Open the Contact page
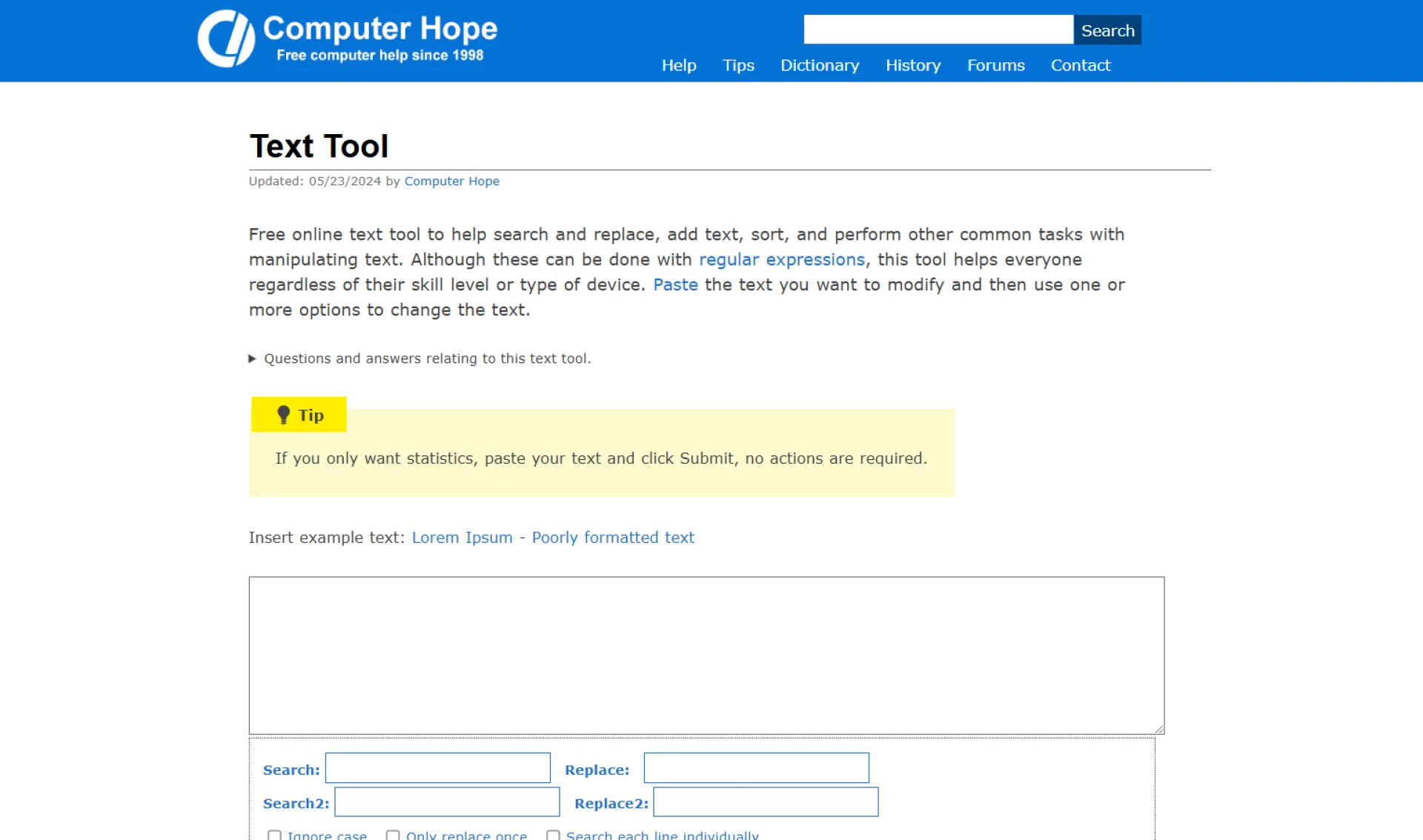Screen dimensions: 1423x840 1080,65
